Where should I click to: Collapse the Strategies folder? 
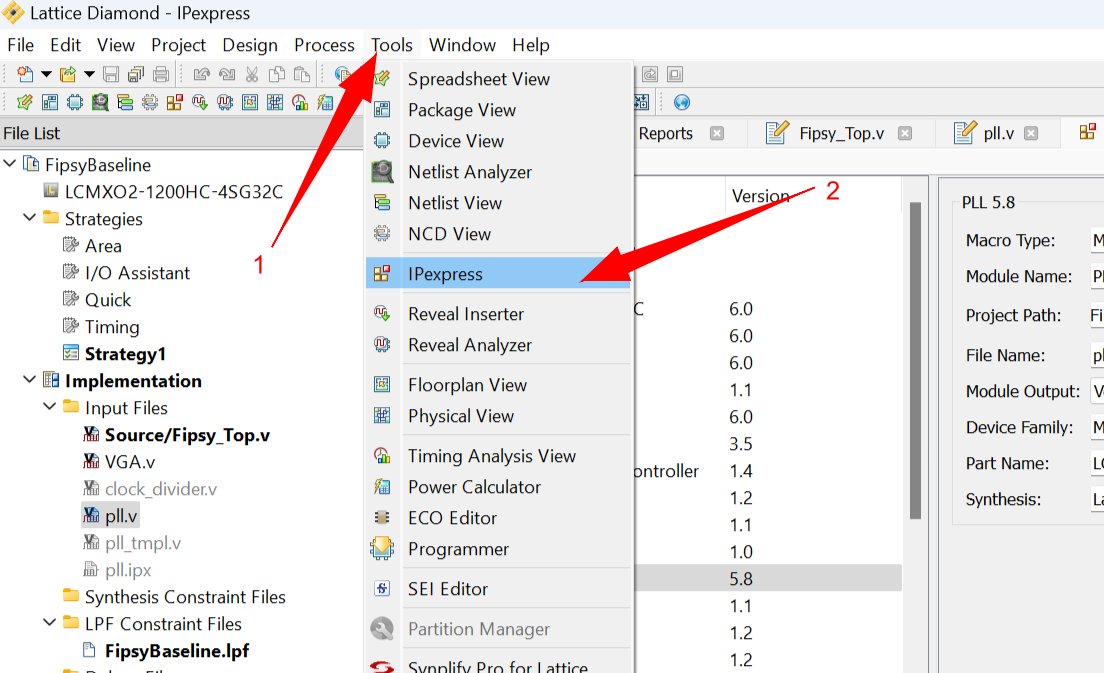pos(30,218)
